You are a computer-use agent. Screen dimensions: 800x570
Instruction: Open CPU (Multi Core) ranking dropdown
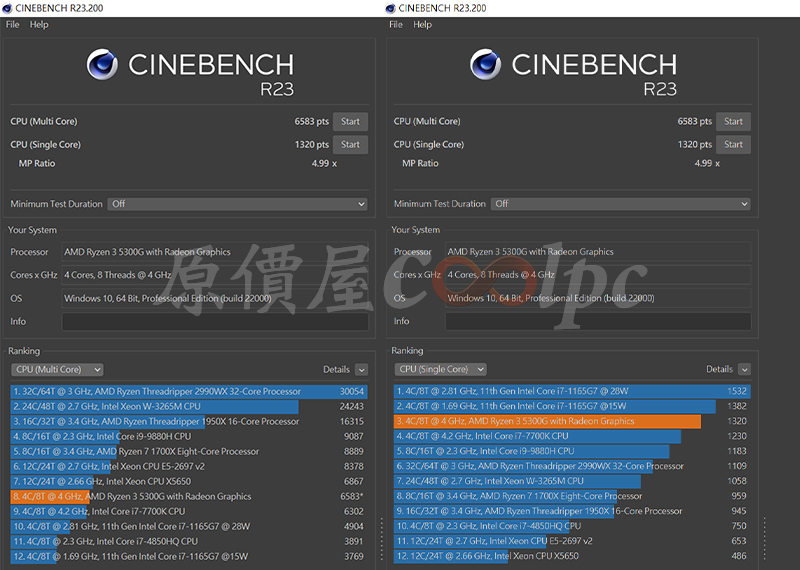point(57,369)
